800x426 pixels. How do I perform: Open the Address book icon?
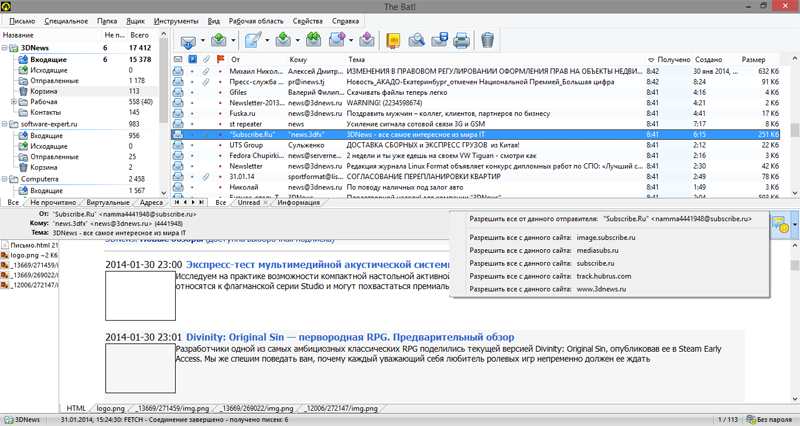coord(393,40)
